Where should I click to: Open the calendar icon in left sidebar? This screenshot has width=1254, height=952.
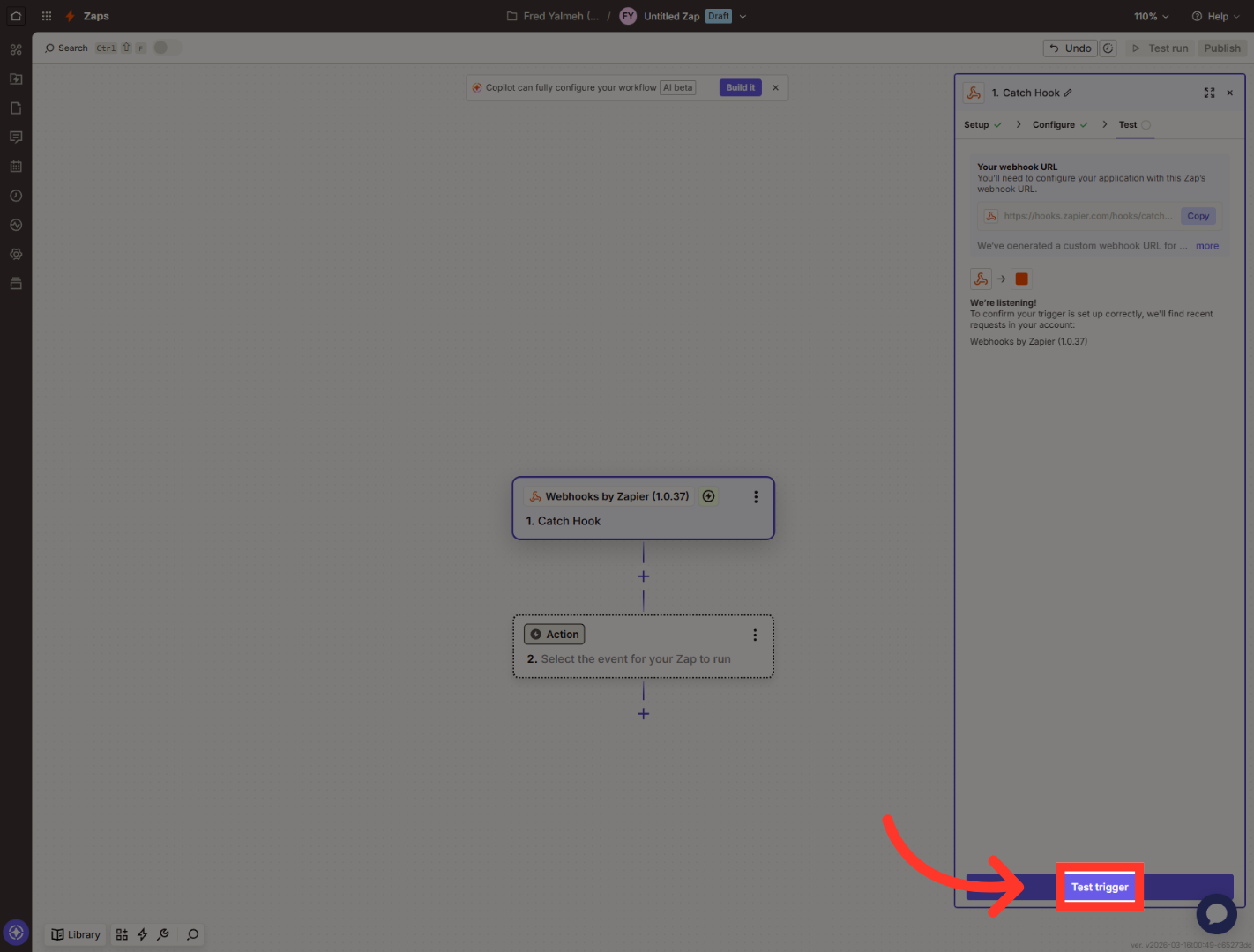[x=16, y=166]
